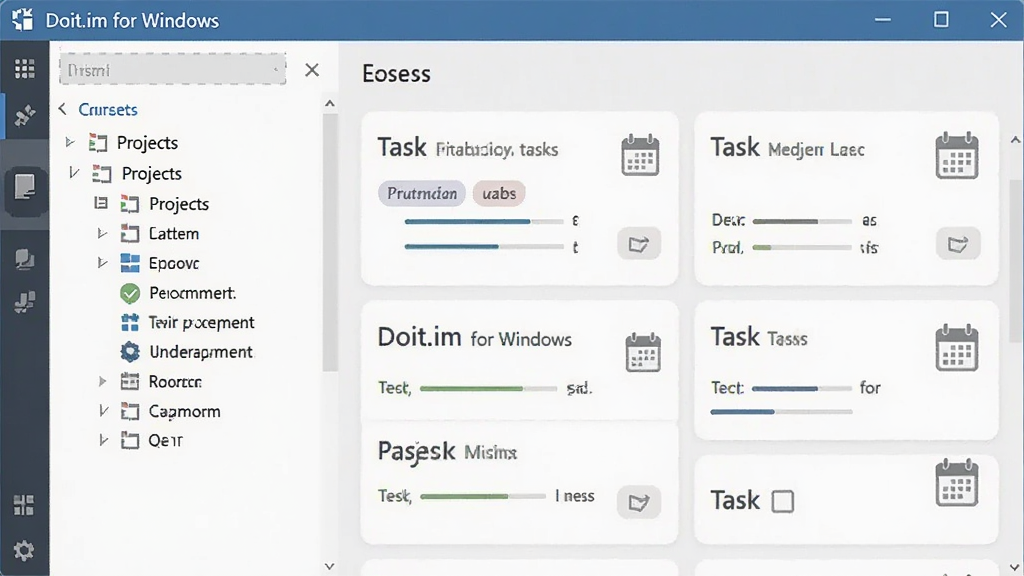Click the Crursets breadcrumb link

pos(108,110)
